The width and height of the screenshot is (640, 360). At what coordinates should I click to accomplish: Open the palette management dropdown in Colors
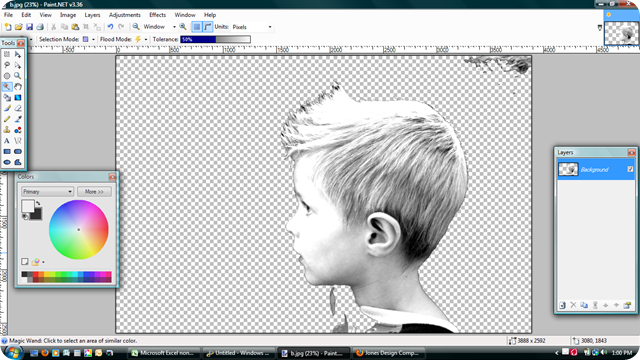click(43, 262)
